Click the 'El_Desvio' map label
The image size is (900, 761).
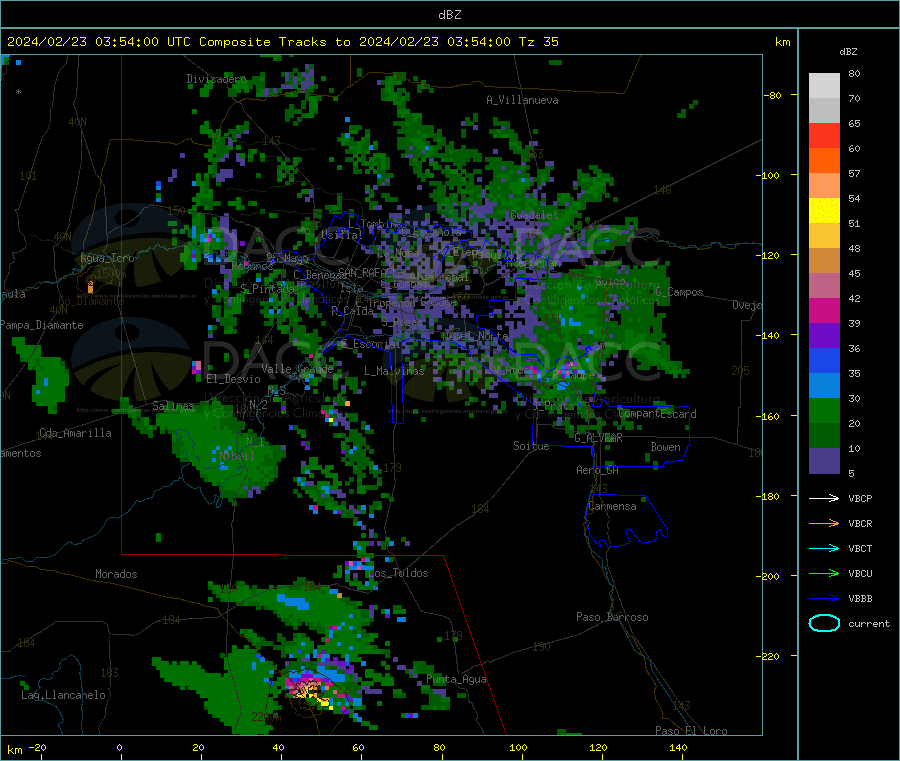coord(233,379)
